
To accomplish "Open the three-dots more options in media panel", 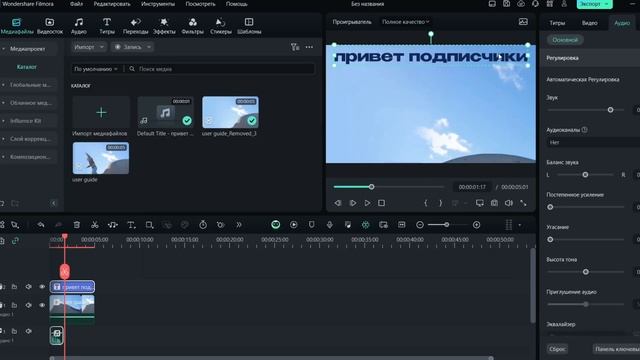I will pos(309,47).
